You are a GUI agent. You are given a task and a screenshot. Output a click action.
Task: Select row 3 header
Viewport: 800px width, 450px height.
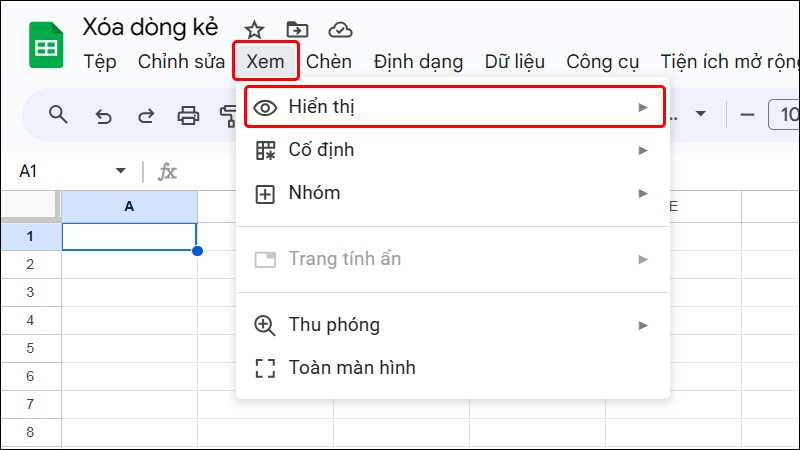pyautogui.click(x=31, y=292)
